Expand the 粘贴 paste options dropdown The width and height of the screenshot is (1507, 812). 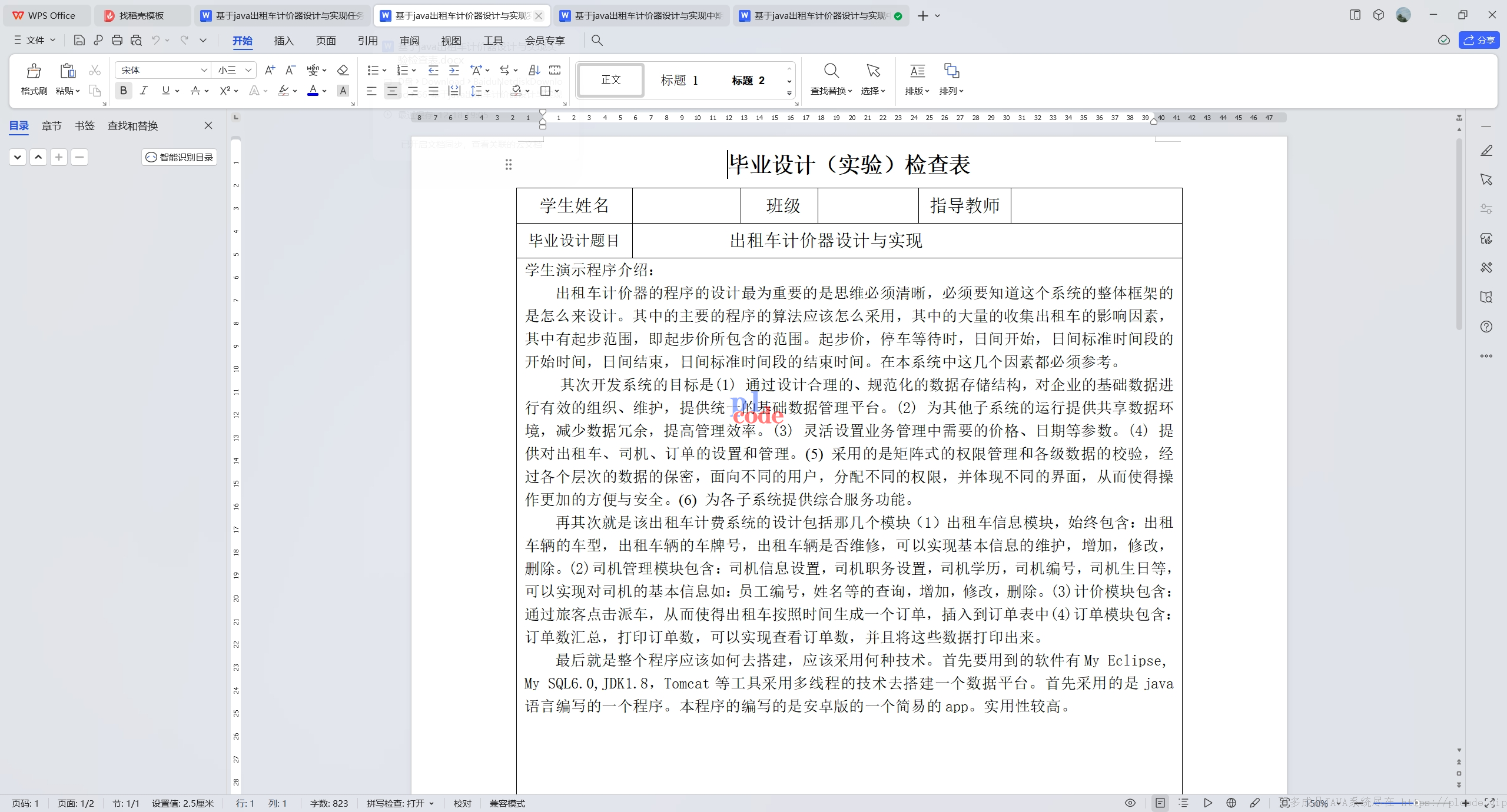click(68, 91)
